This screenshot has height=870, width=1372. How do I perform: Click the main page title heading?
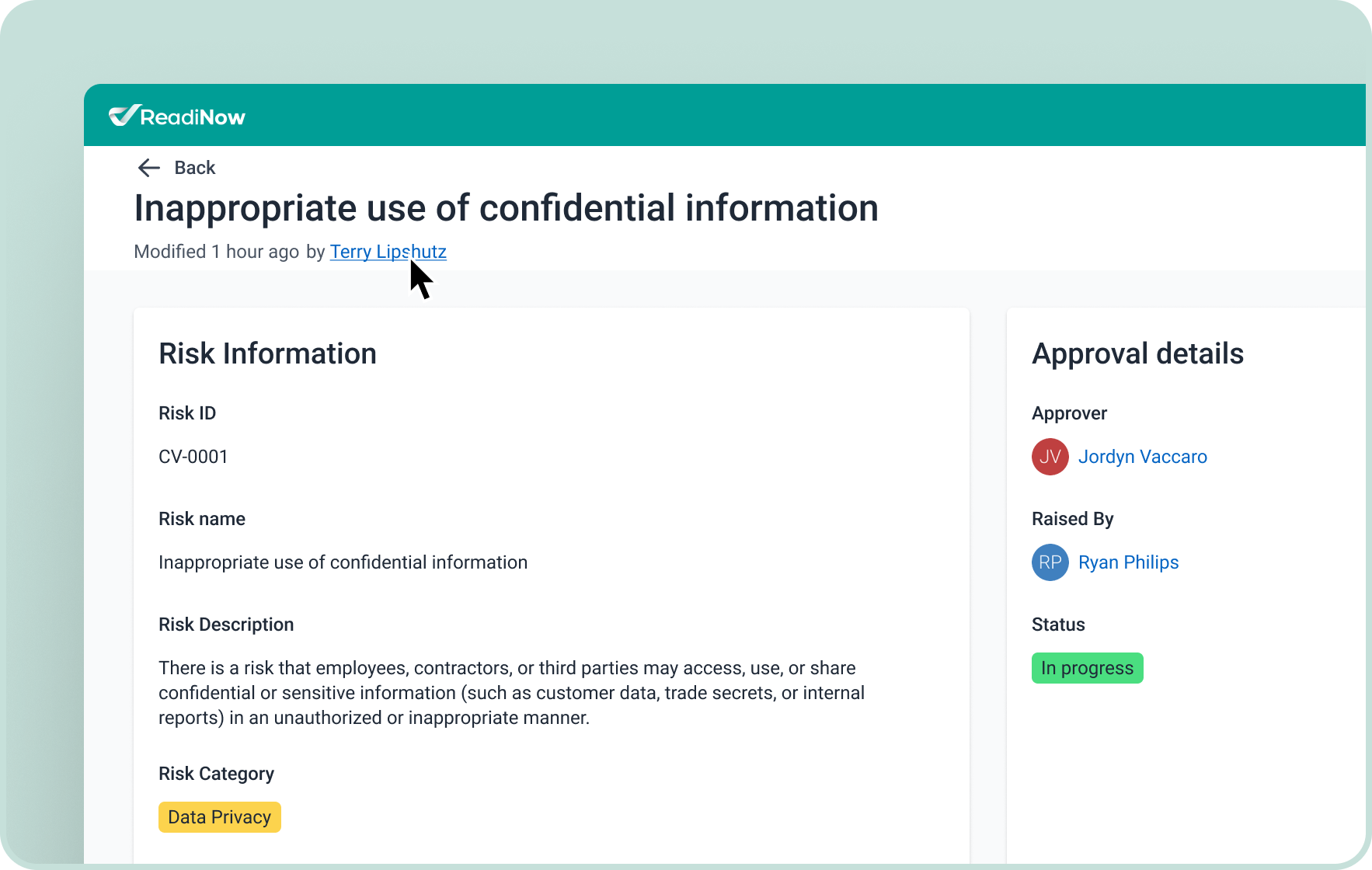[506, 208]
